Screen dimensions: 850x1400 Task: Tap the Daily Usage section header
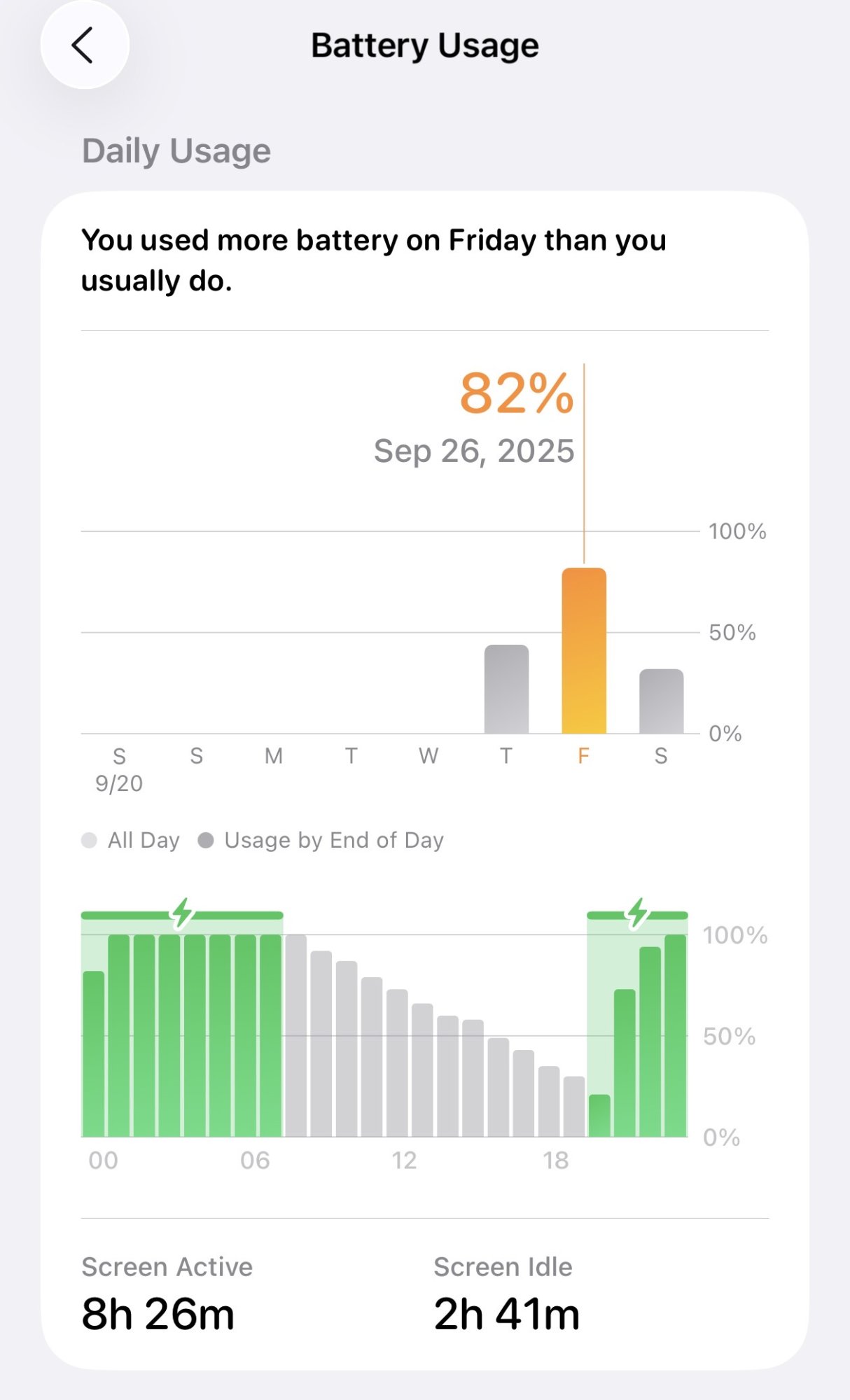(x=176, y=150)
